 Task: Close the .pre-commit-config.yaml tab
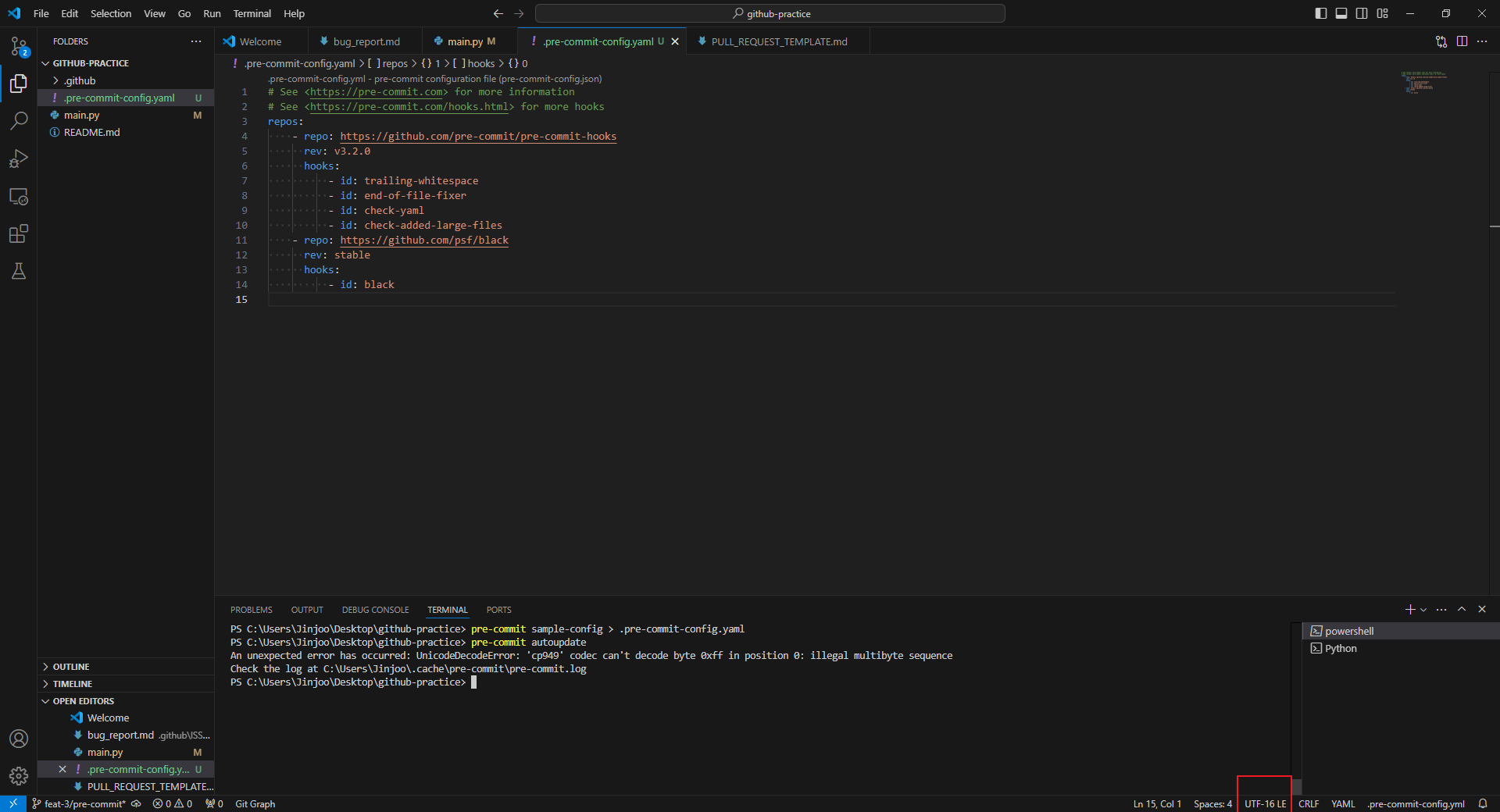pyautogui.click(x=675, y=41)
